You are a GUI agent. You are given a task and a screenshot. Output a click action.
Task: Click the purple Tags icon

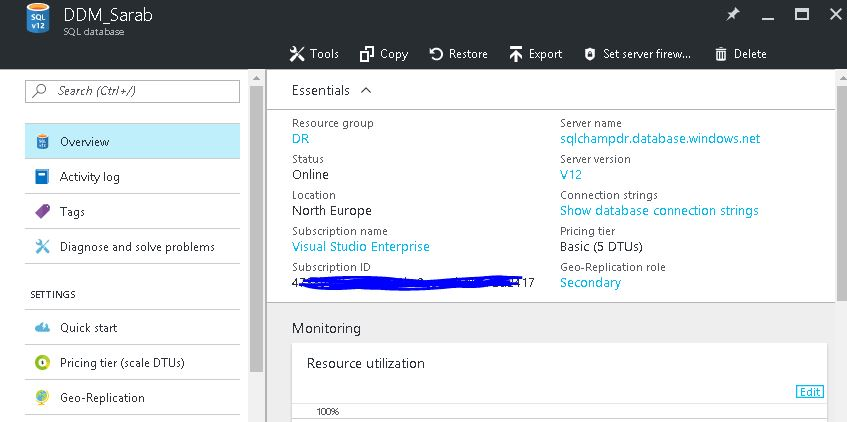tap(42, 211)
